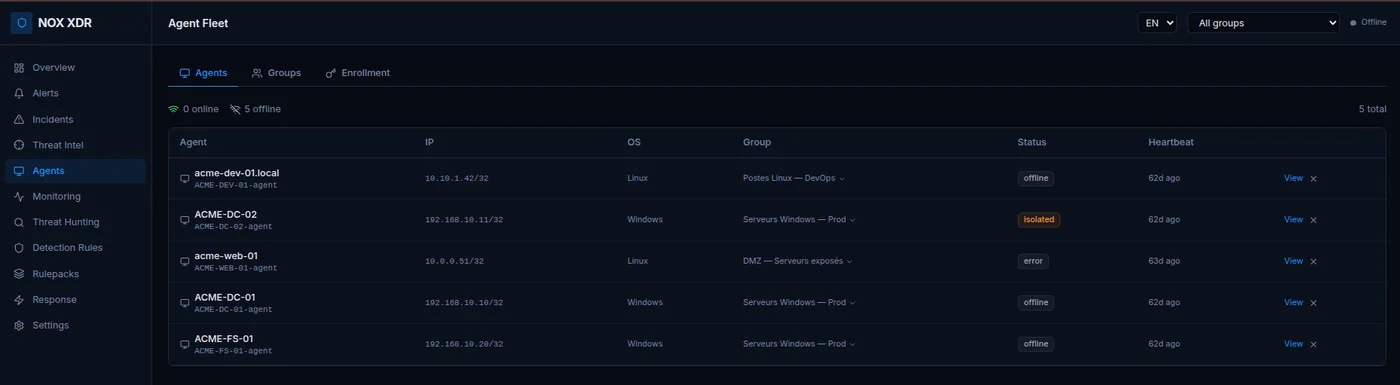Switch to the Groups tab

click(276, 73)
